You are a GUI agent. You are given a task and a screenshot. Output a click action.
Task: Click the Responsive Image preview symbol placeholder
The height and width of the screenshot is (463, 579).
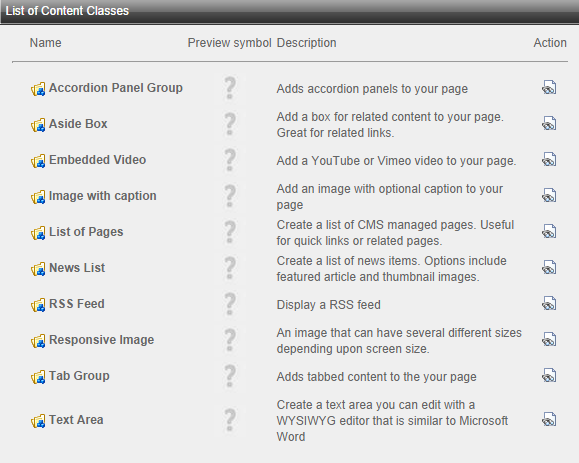(230, 340)
